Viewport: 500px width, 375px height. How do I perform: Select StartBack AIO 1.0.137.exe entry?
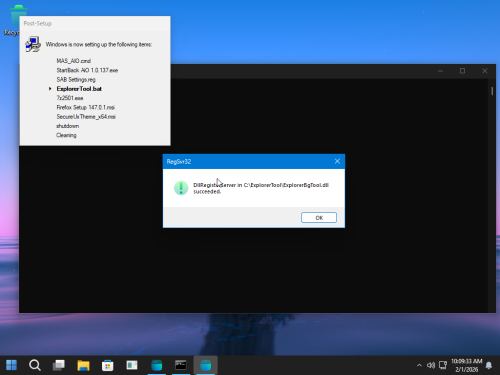[x=87, y=70]
